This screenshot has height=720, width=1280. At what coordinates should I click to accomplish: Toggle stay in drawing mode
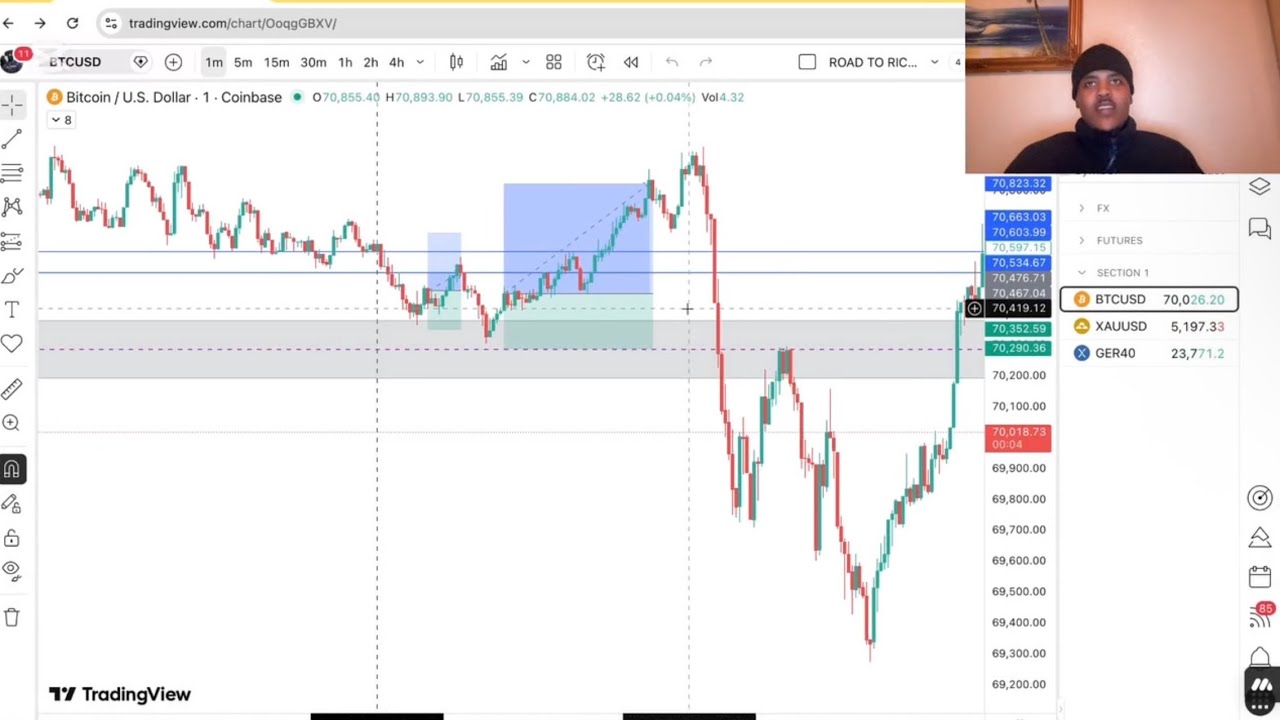tap(12, 503)
